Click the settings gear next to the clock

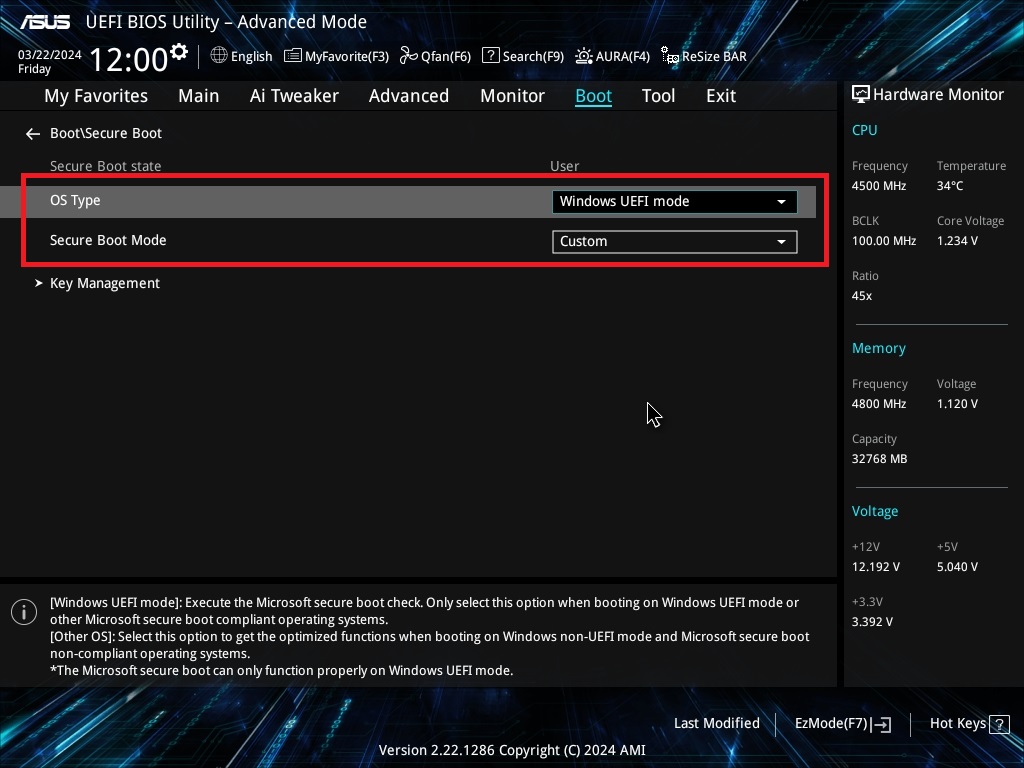[179, 52]
